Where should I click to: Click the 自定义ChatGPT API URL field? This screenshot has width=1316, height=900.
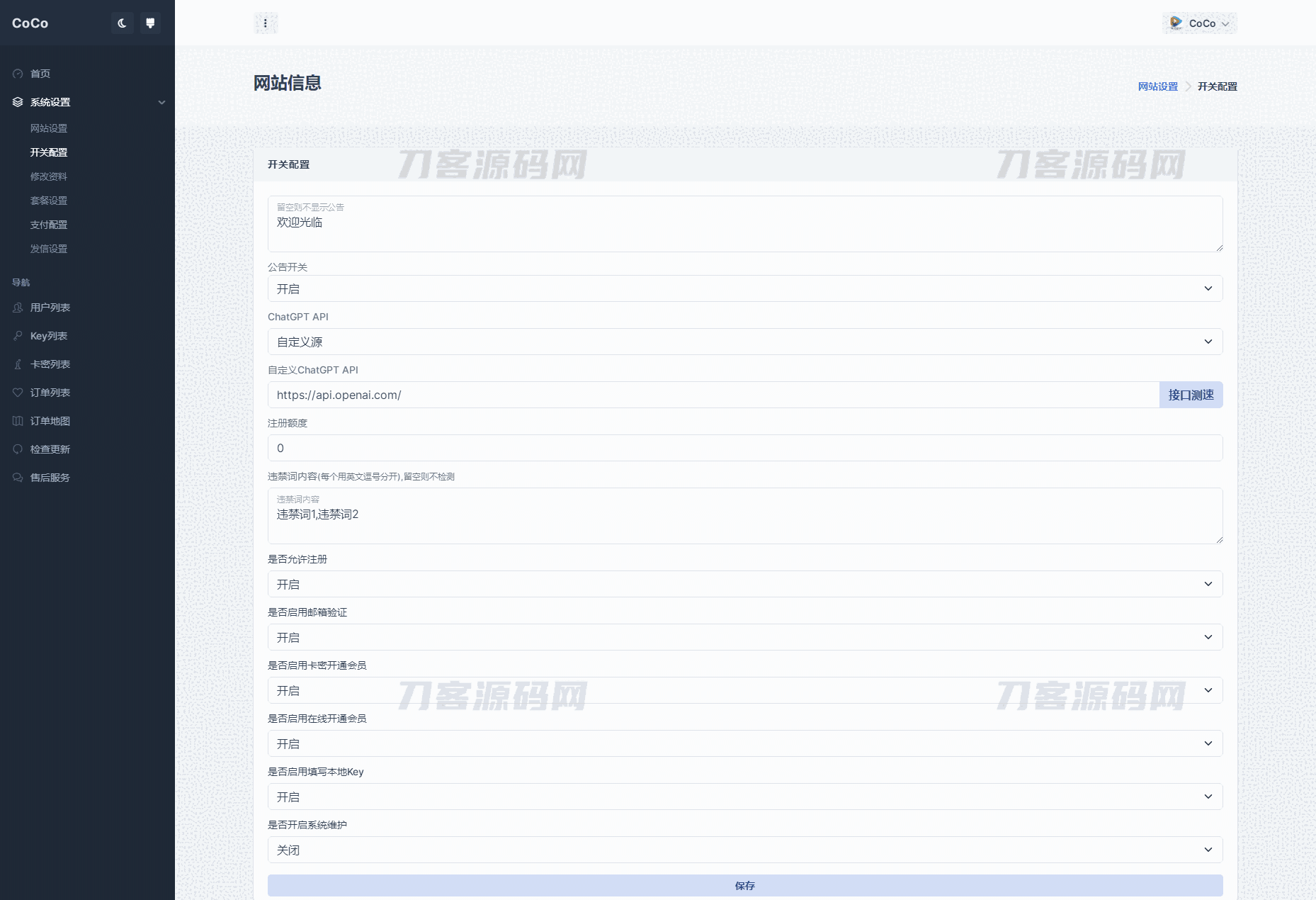(713, 395)
